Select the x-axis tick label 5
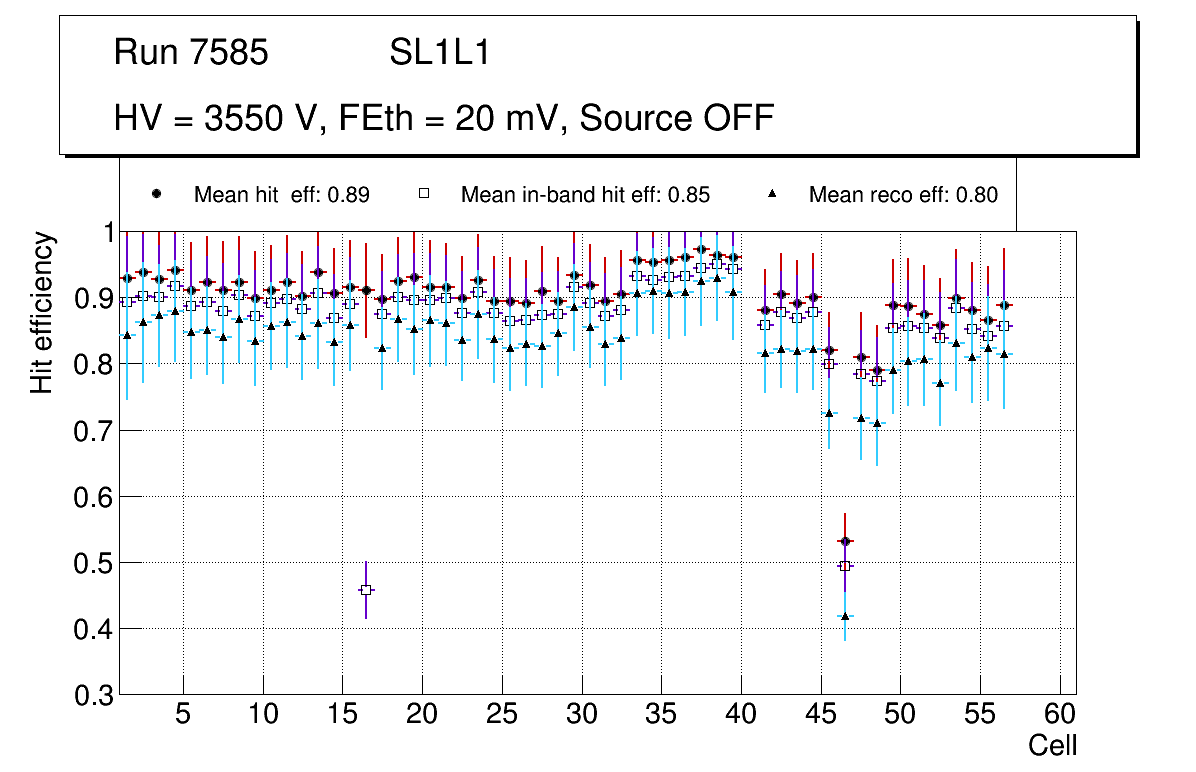This screenshot has width=1196, height=772. [x=182, y=715]
